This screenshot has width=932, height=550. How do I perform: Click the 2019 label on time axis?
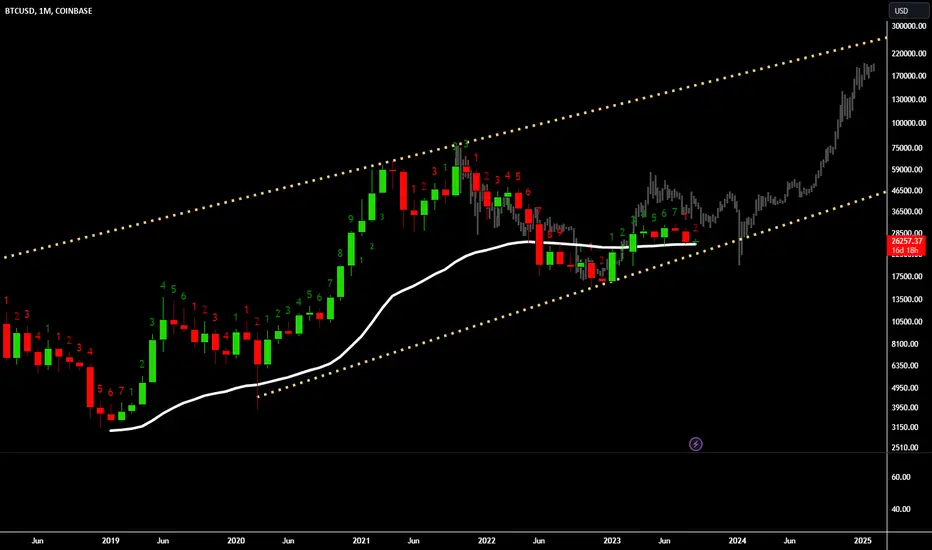click(x=111, y=540)
